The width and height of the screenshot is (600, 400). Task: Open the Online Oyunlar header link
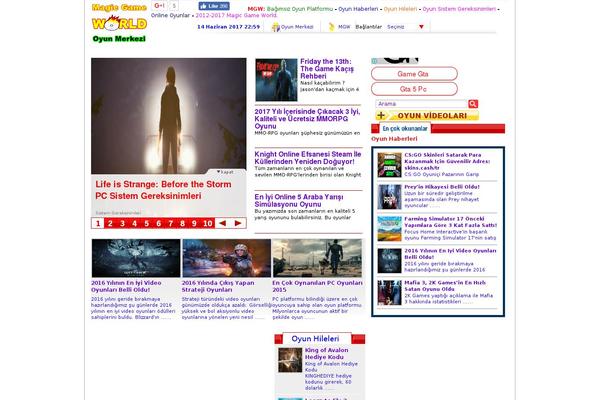coord(170,16)
